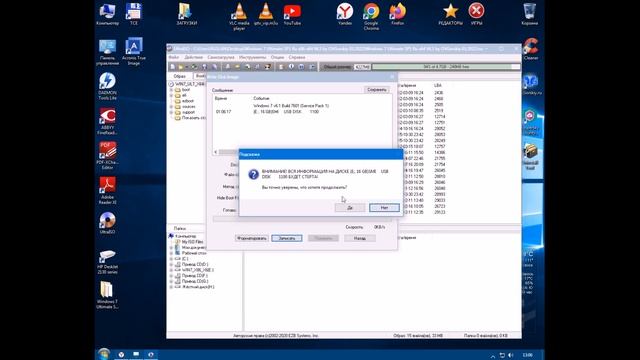
Task: Open the Windows 7 Ultimate folder icon
Action: pyautogui.click(x=107, y=295)
